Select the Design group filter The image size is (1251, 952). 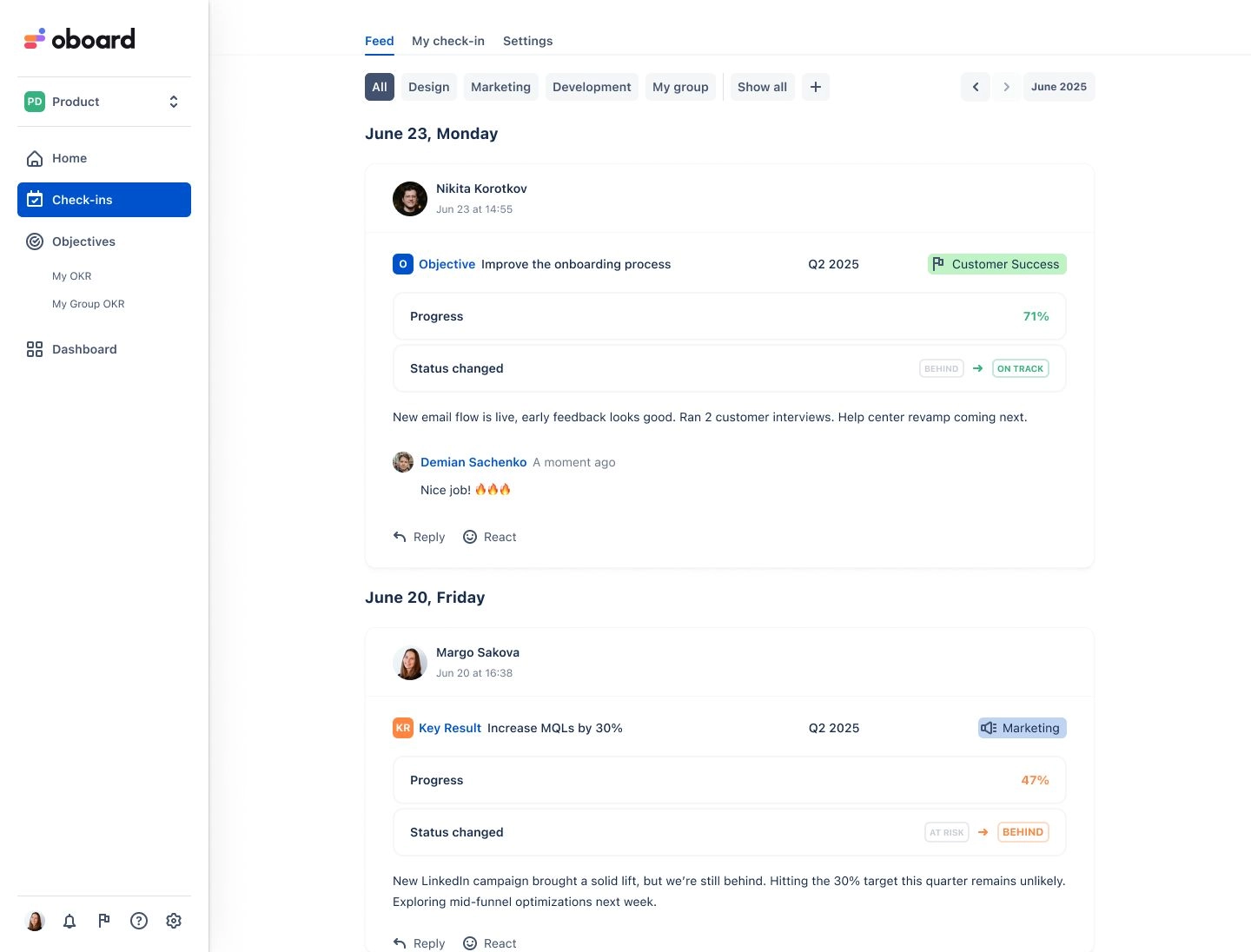point(428,87)
